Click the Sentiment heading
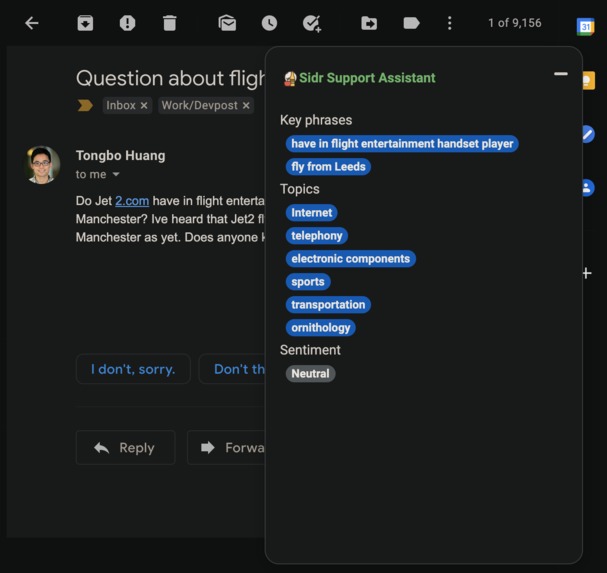The height and width of the screenshot is (573, 607). tap(310, 350)
